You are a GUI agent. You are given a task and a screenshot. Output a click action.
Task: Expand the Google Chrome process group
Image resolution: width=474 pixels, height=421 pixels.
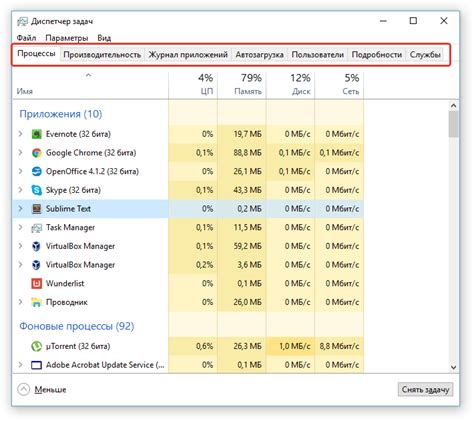[x=20, y=153]
